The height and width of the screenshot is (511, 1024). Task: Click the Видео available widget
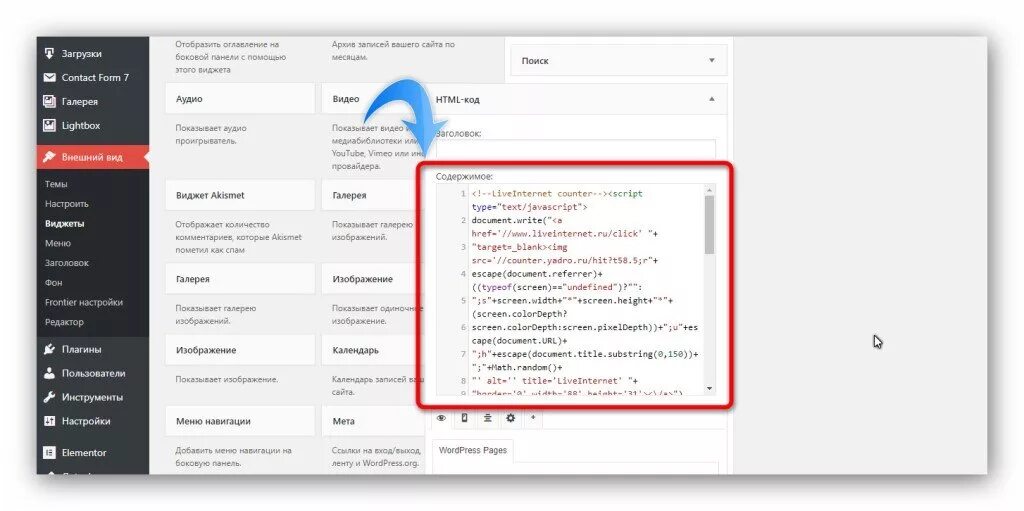click(374, 99)
